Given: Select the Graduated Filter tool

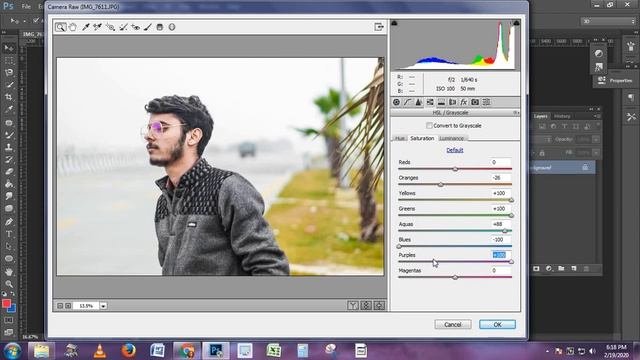Looking at the screenshot, I should [x=160, y=27].
